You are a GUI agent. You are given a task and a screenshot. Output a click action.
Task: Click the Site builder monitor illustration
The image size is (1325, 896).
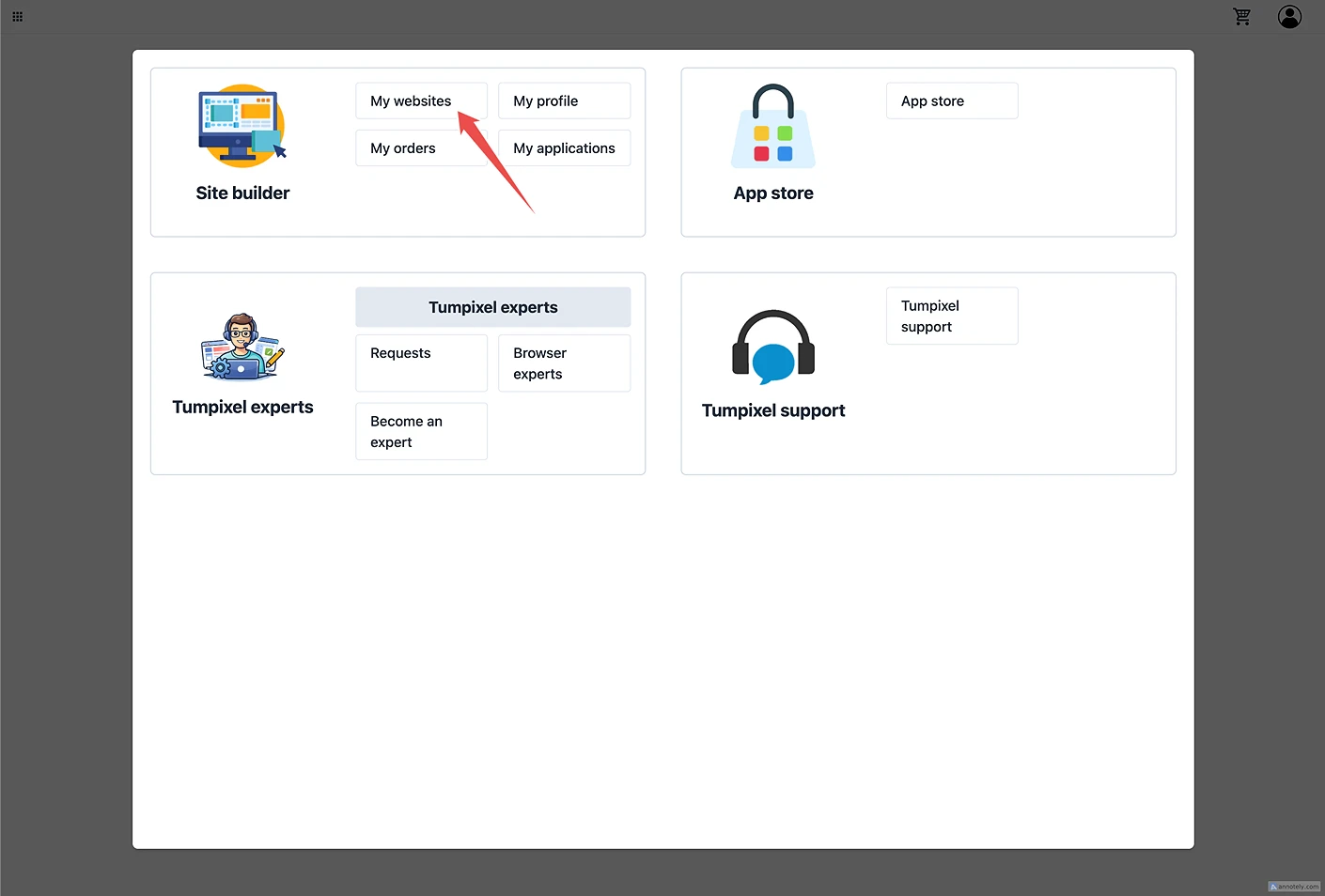(242, 126)
